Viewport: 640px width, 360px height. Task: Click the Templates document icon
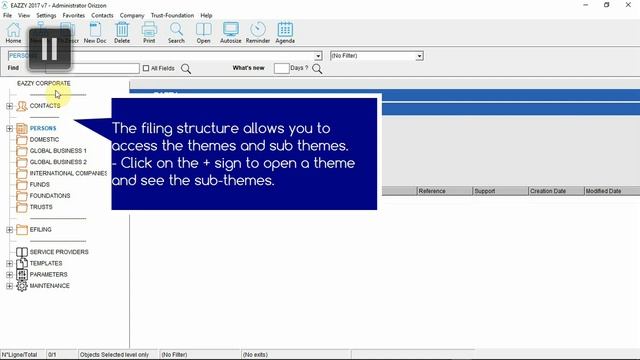pyautogui.click(x=22, y=263)
